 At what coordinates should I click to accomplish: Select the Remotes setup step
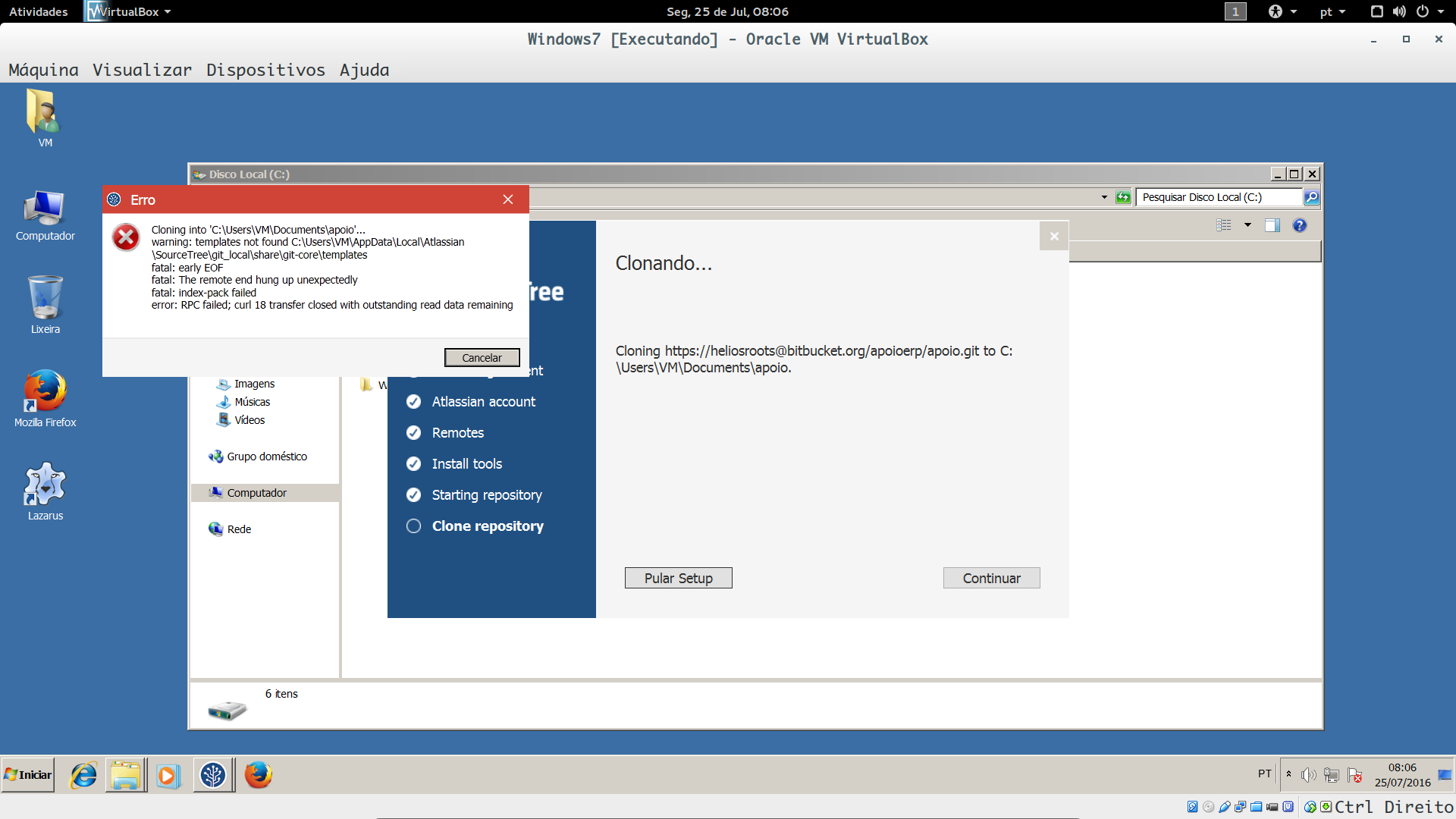coord(457,433)
